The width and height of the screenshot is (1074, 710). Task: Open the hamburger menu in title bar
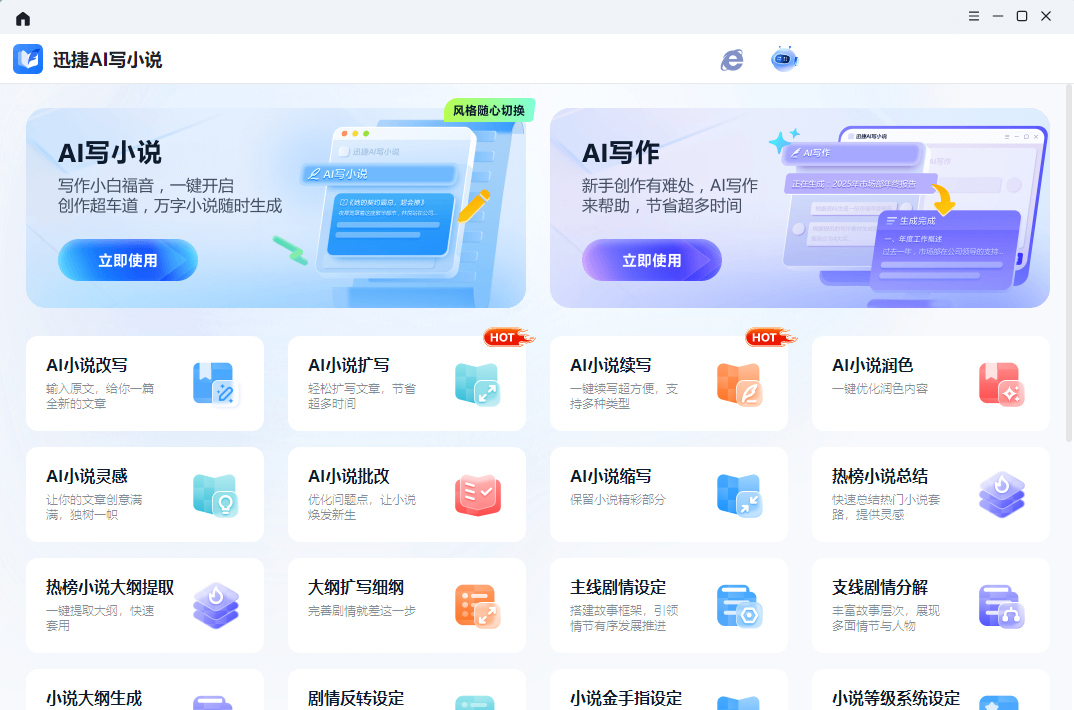[973, 16]
